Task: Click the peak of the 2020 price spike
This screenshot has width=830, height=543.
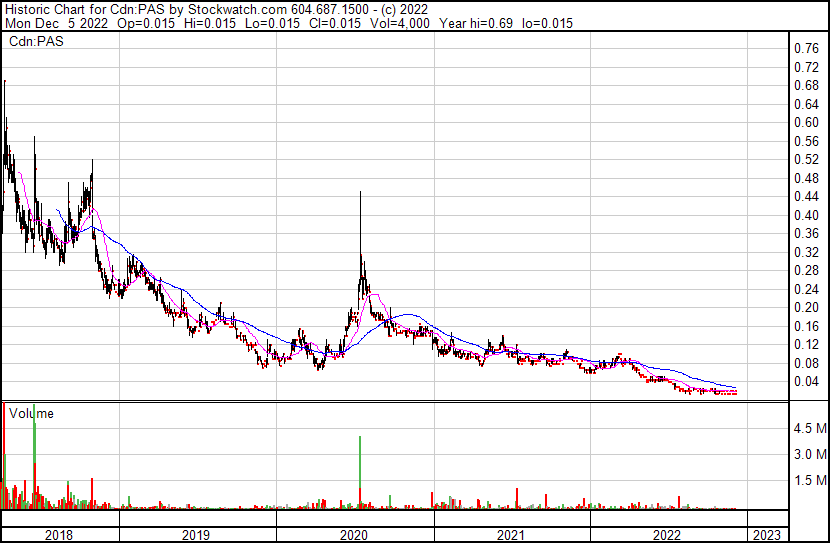Action: 360,194
